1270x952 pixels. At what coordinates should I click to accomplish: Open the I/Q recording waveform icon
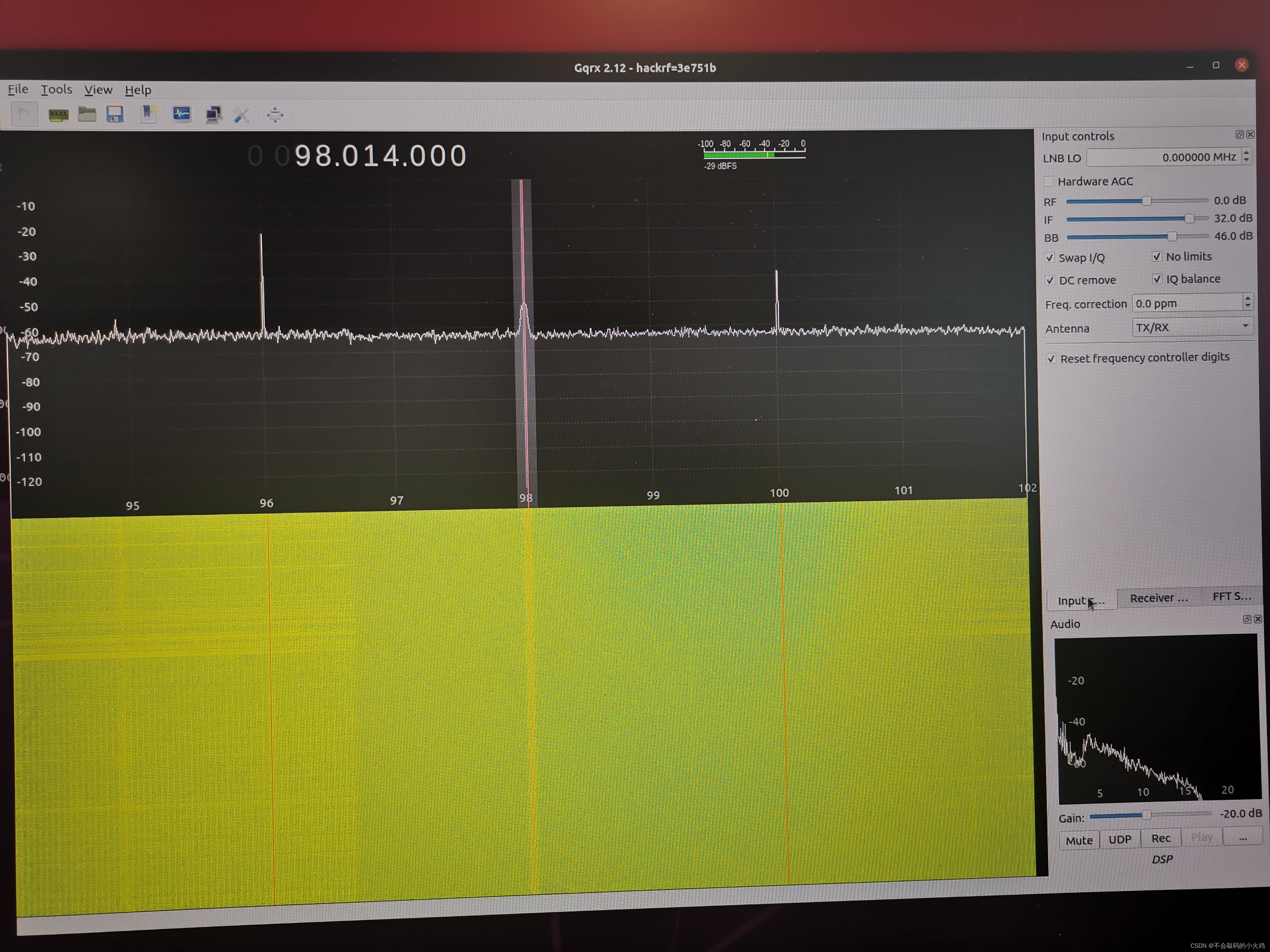pyautogui.click(x=181, y=114)
